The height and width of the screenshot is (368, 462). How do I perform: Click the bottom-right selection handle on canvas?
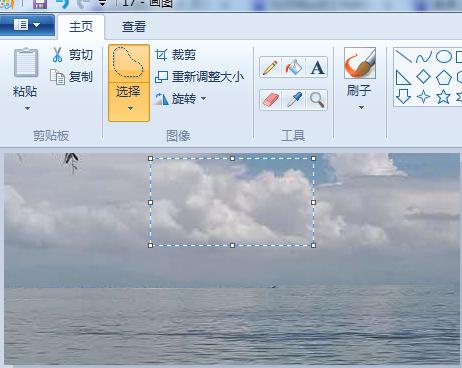tap(314, 245)
